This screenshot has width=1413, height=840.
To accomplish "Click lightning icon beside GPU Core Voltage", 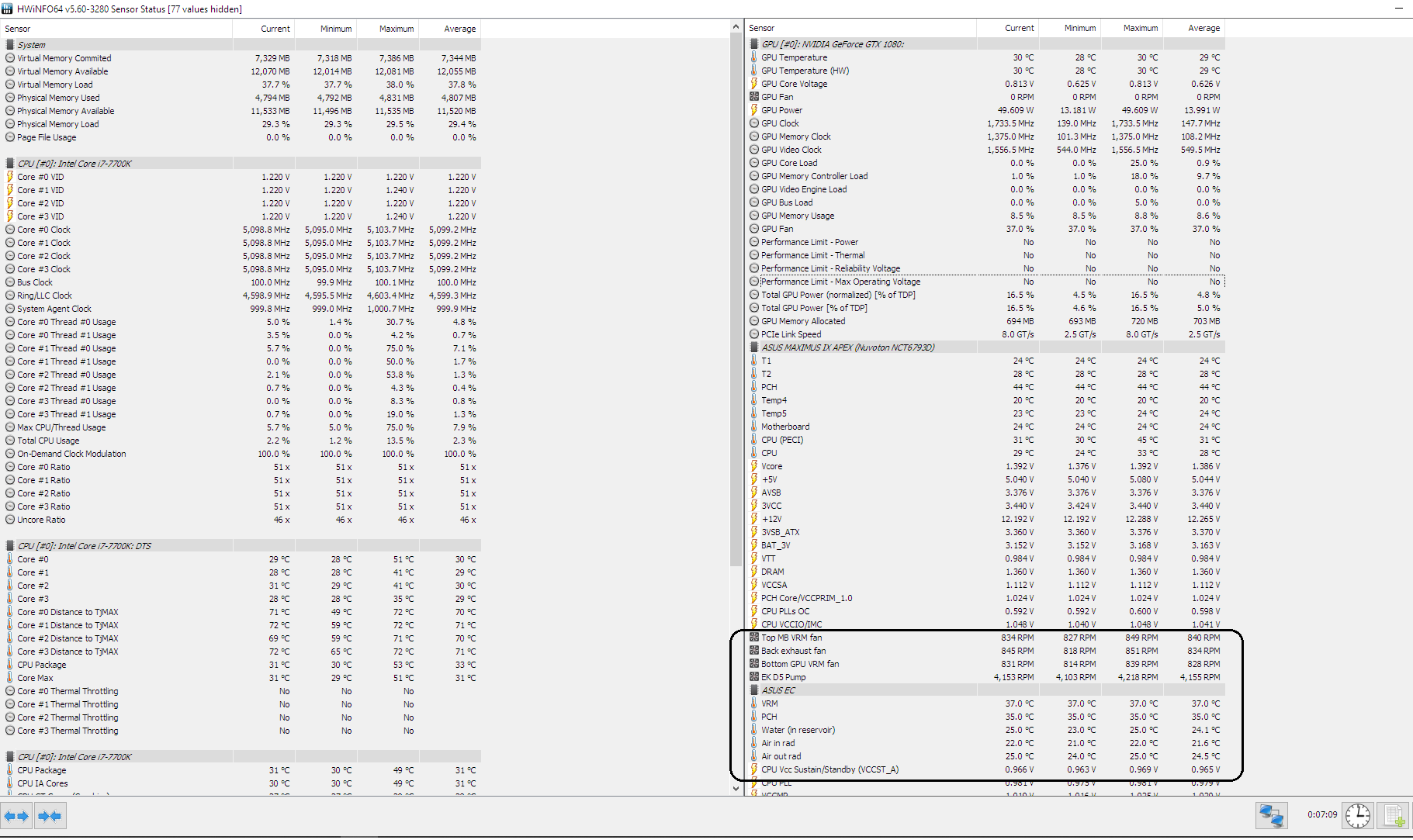I will (x=753, y=84).
